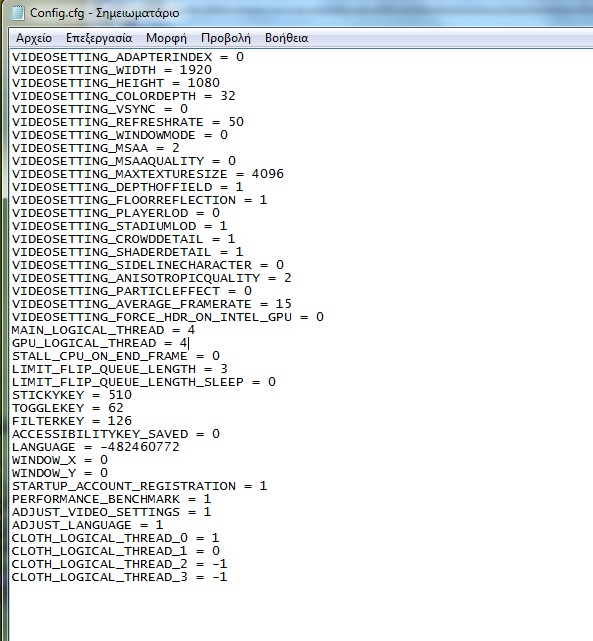This screenshot has width=593, height=641.
Task: Open the Προβολή menu
Action: (226, 38)
